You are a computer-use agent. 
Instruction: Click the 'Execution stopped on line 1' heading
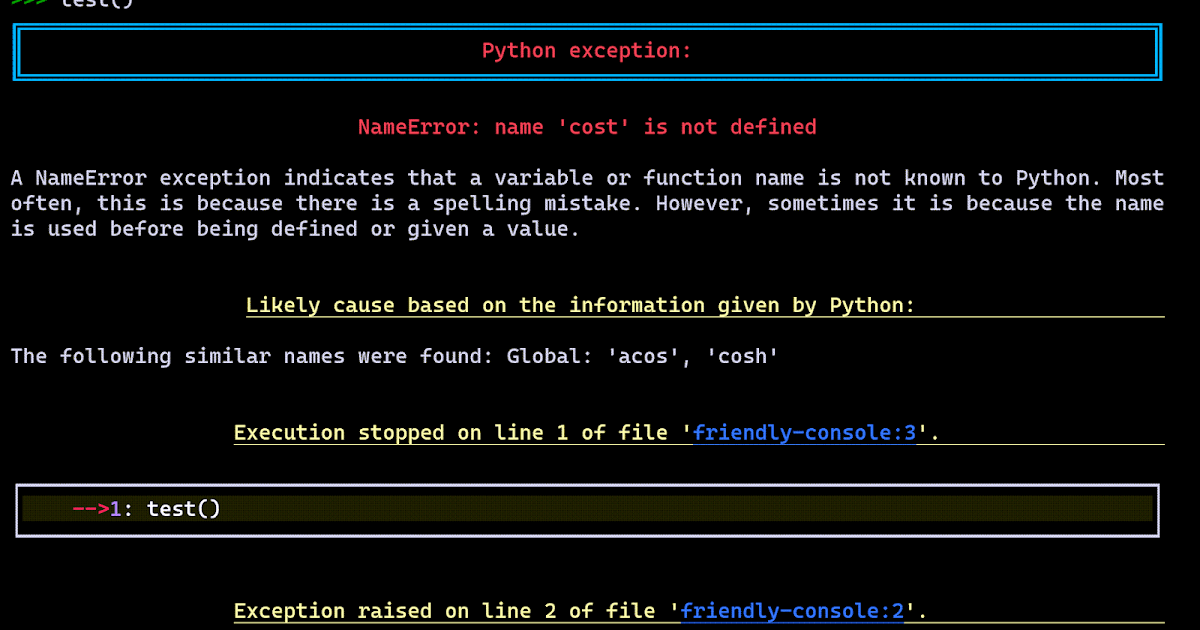(450, 432)
